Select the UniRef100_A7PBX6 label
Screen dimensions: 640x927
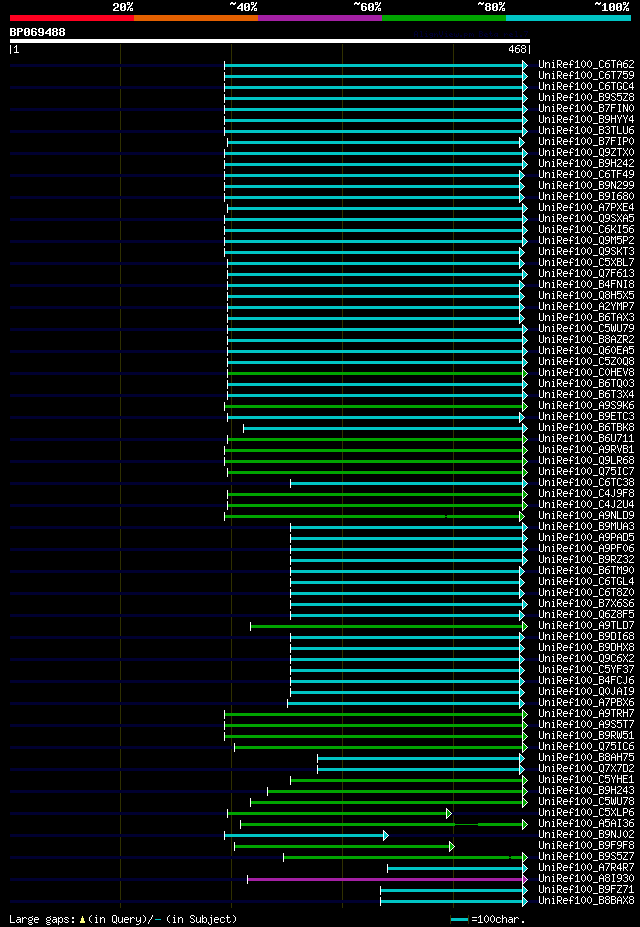pyautogui.click(x=586, y=703)
